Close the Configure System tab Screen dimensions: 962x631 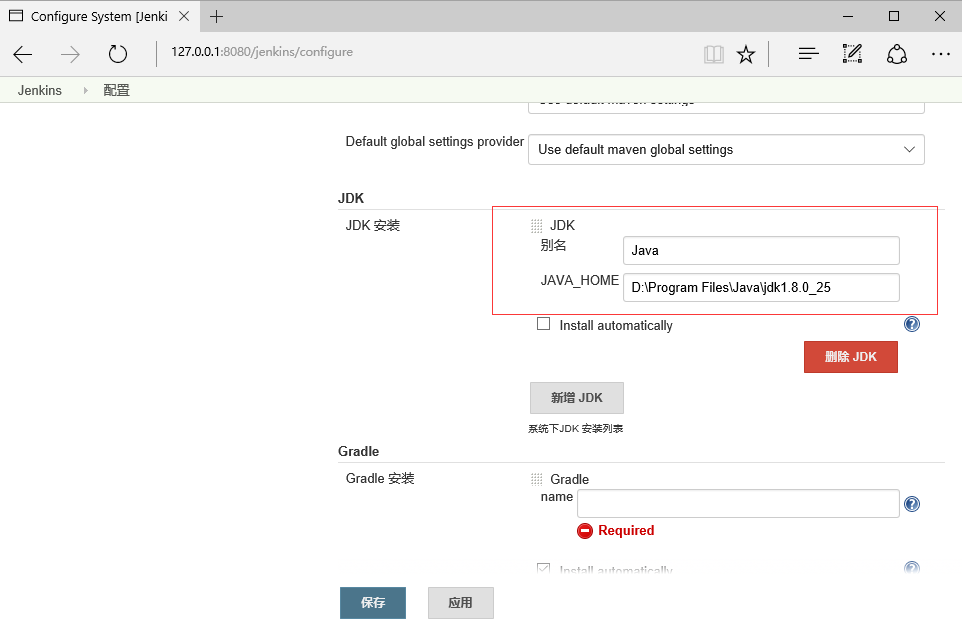[183, 16]
